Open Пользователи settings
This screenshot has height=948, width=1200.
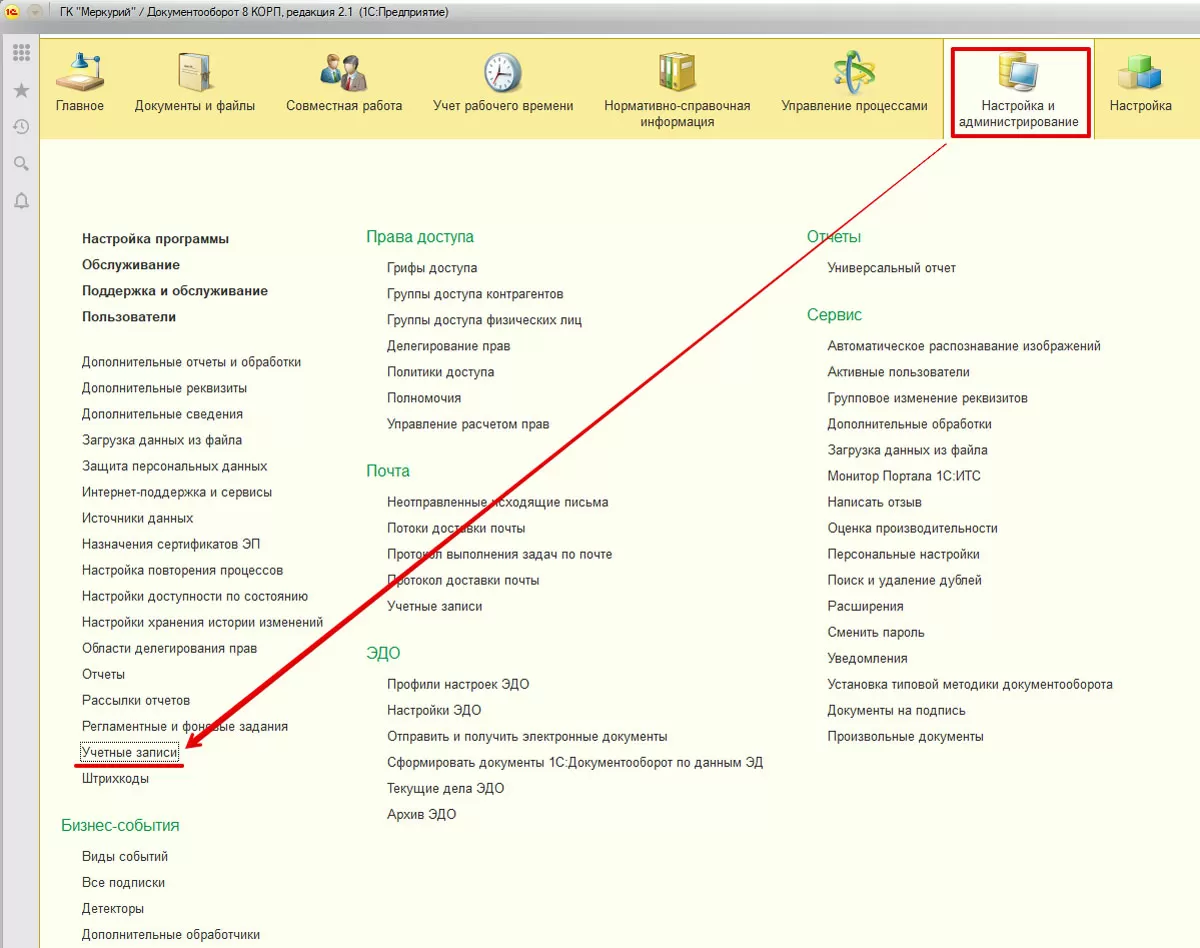coord(129,317)
